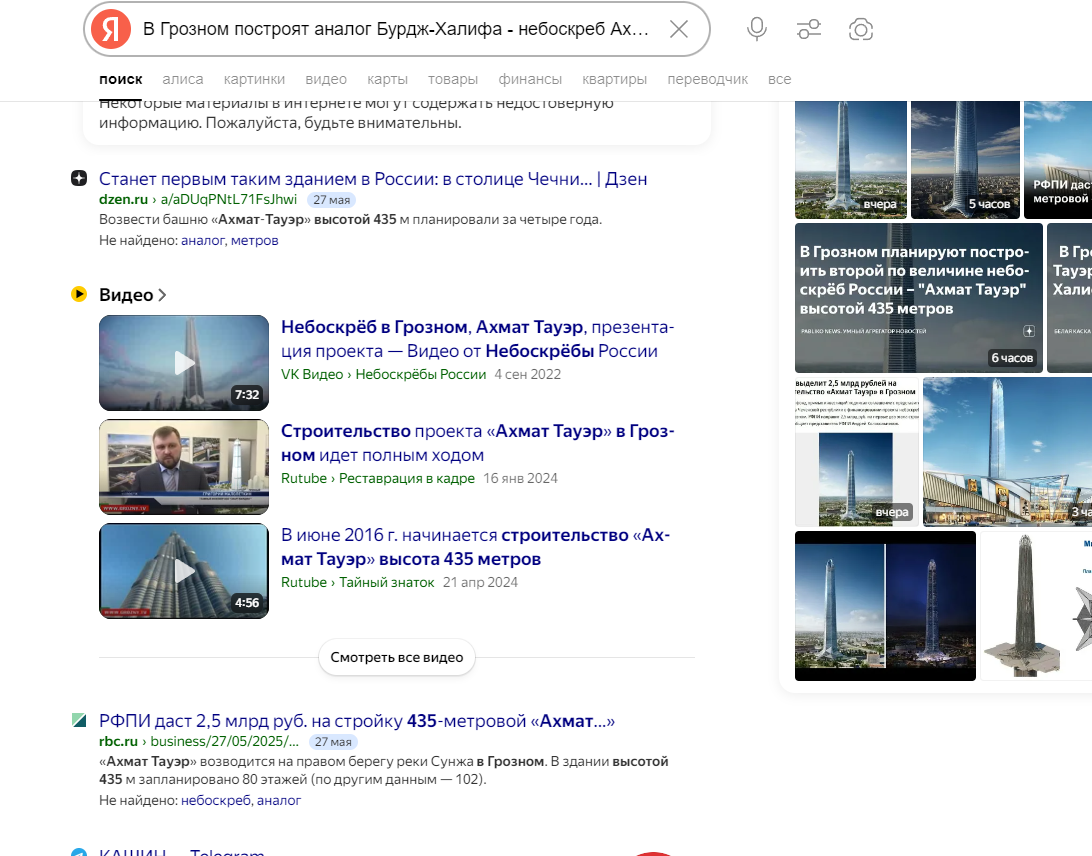Start voice search via microphone icon
The width and height of the screenshot is (1092, 856).
(756, 29)
